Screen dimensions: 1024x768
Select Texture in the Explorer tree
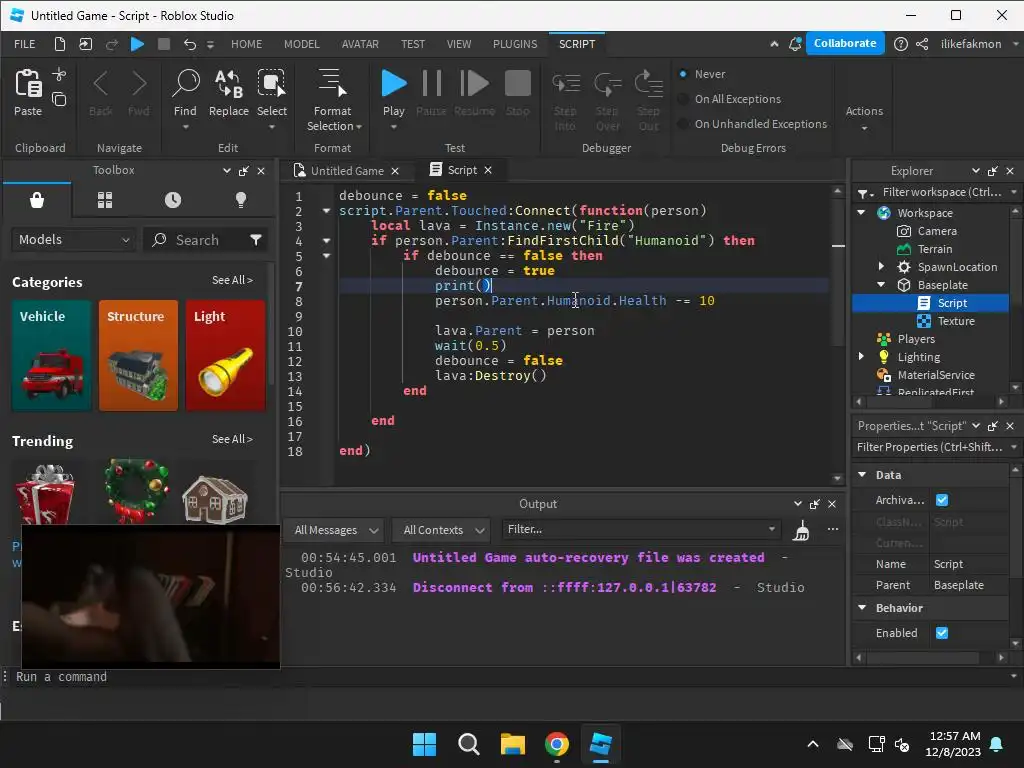[955, 321]
